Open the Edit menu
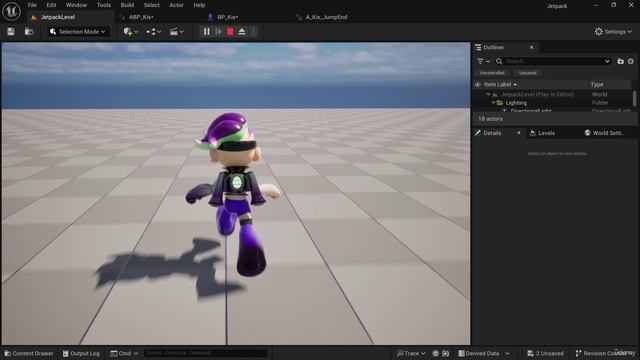This screenshot has width=640, height=360. point(51,5)
